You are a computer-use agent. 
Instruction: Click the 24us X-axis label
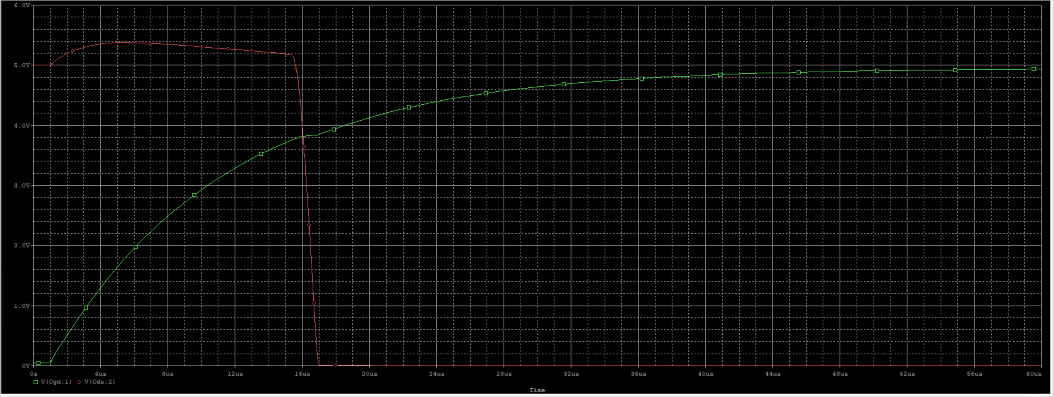point(436,373)
